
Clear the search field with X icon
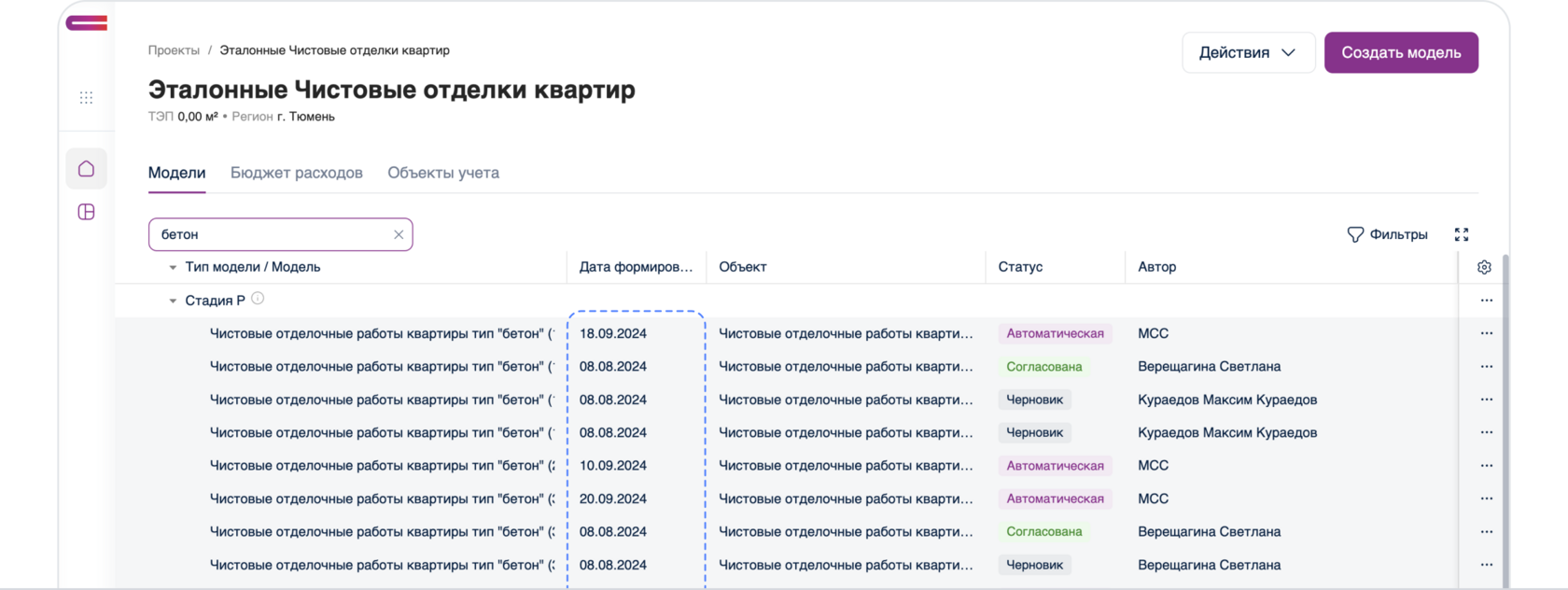point(399,234)
